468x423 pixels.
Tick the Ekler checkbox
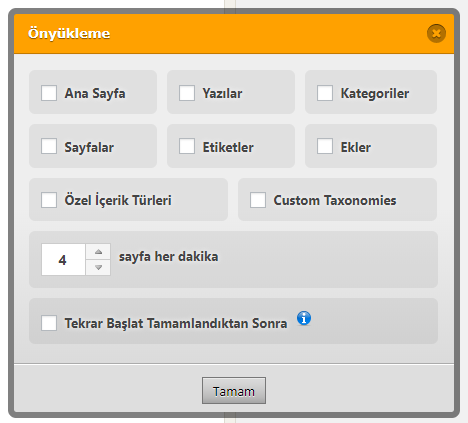pyautogui.click(x=325, y=146)
